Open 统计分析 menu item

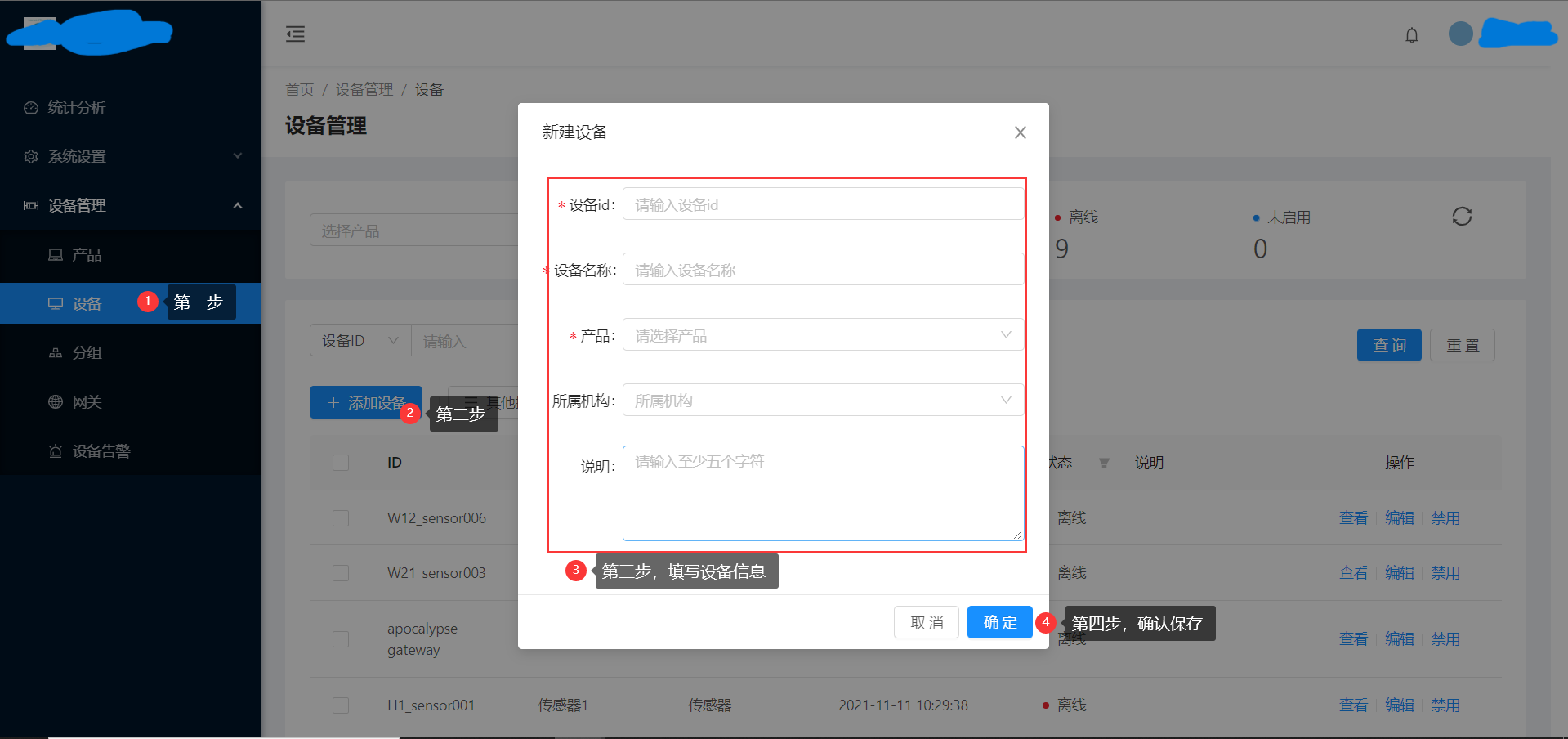coord(131,108)
